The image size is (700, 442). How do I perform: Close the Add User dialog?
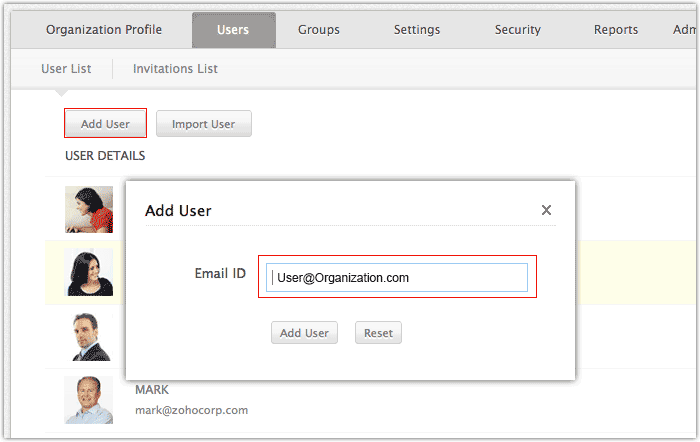point(546,210)
